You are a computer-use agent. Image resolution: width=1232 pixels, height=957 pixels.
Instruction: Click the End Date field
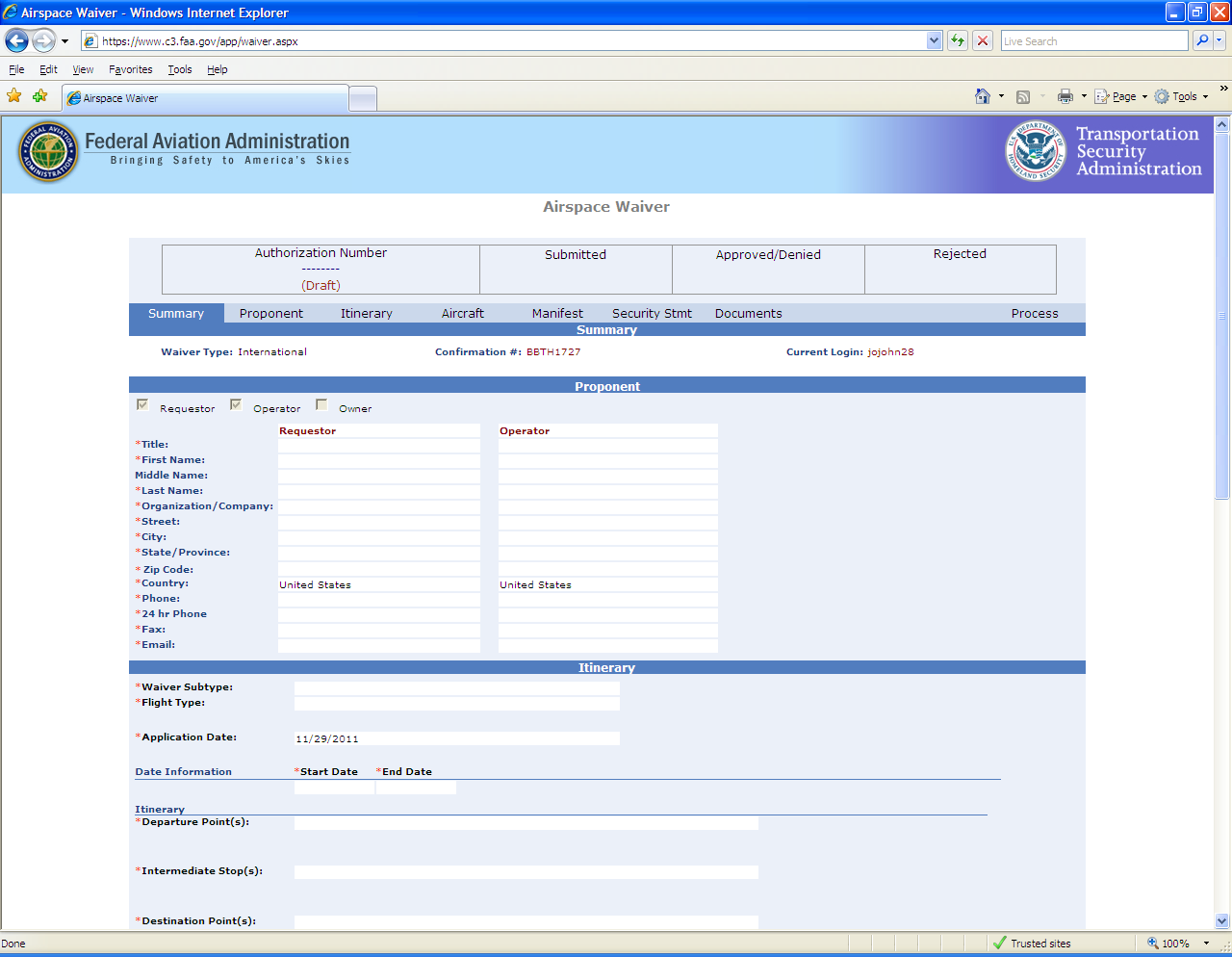point(416,788)
